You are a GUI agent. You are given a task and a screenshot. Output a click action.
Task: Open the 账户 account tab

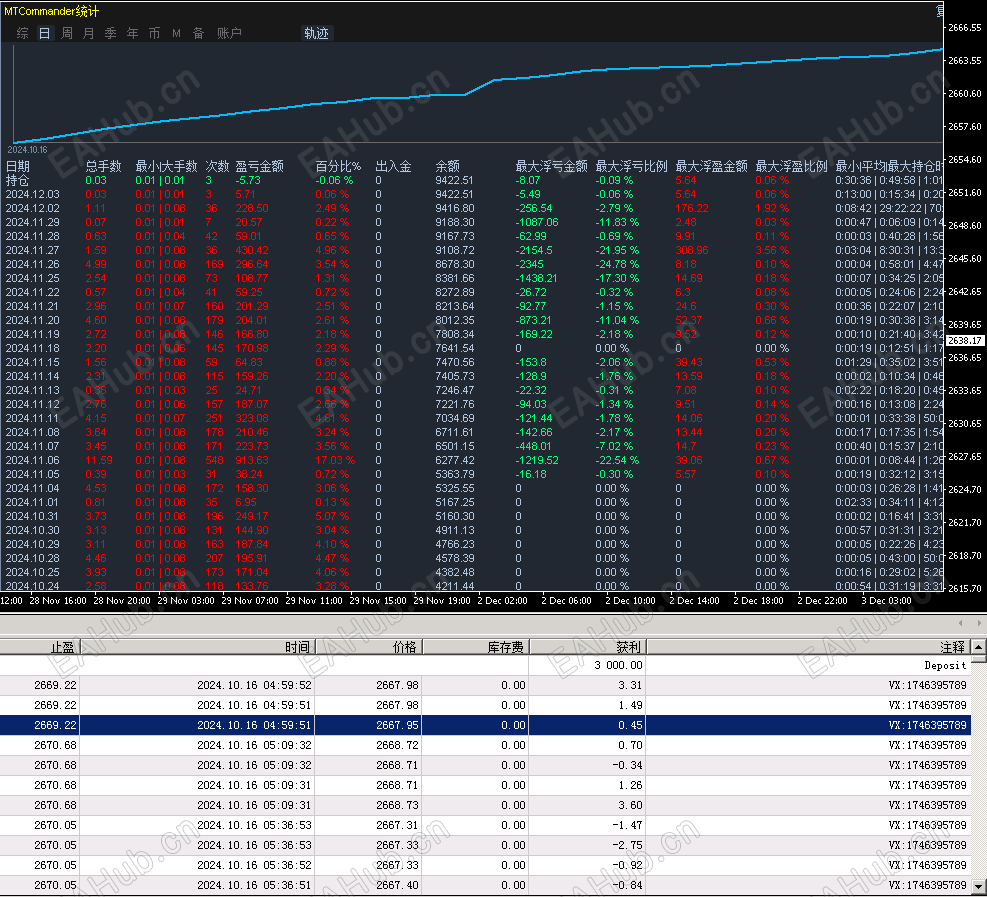click(229, 33)
